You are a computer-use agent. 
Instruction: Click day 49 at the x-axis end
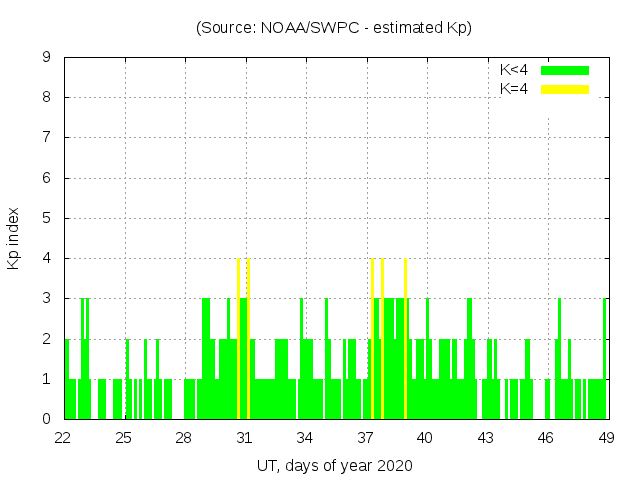coord(606,438)
